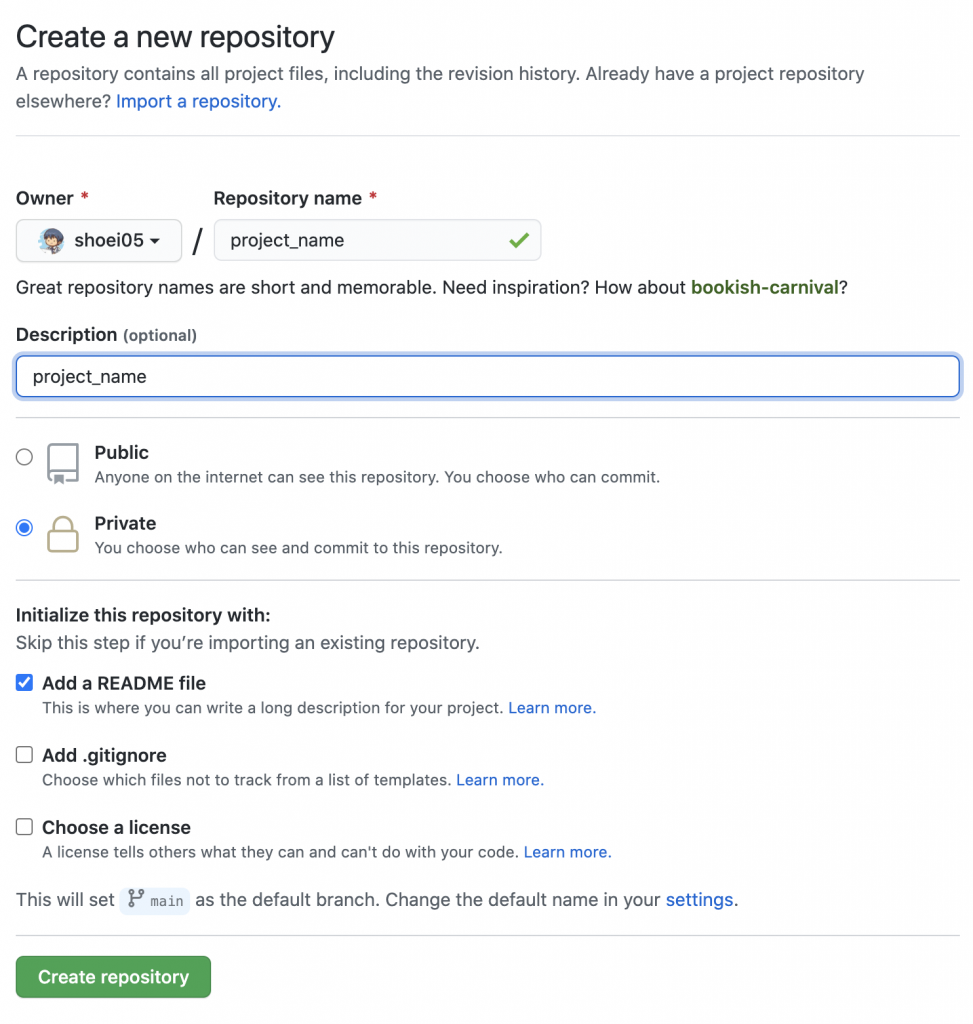Click the shoei05 owner avatar icon
The image size is (973, 1024).
click(x=52, y=241)
